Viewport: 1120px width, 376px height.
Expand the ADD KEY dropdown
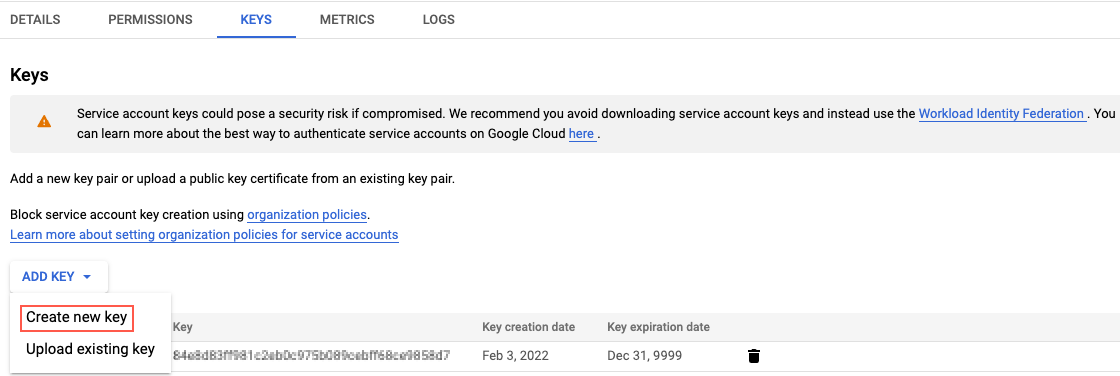[x=58, y=277]
